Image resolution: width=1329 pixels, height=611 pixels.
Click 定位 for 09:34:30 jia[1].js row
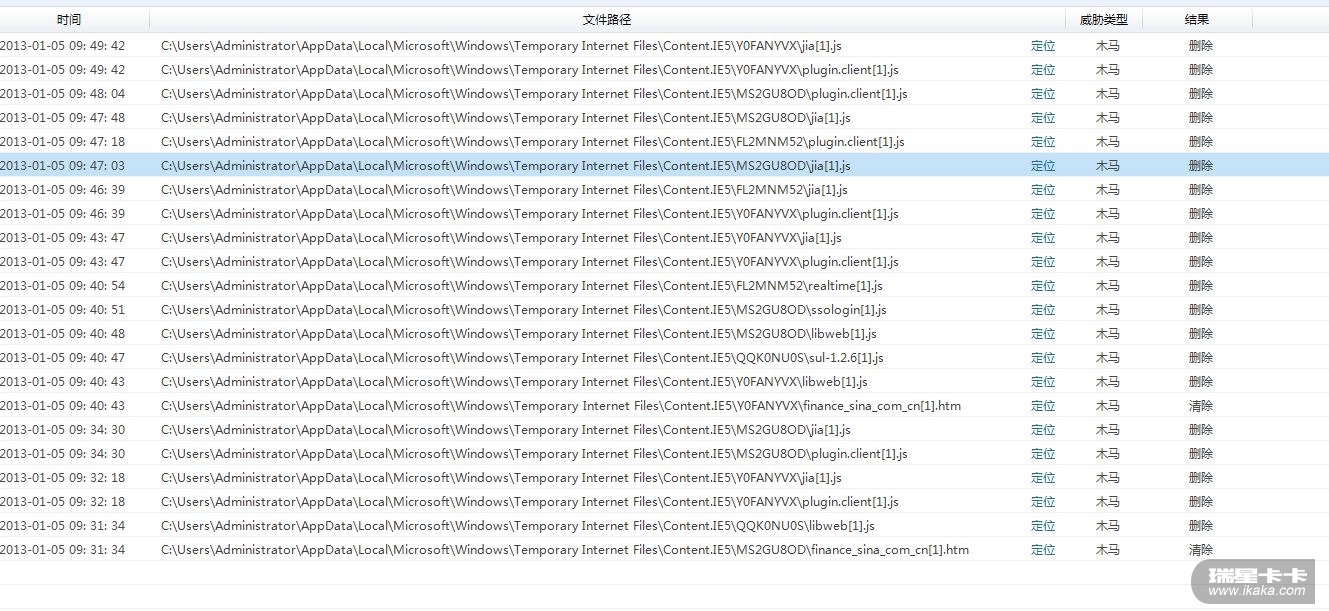[x=1043, y=430]
